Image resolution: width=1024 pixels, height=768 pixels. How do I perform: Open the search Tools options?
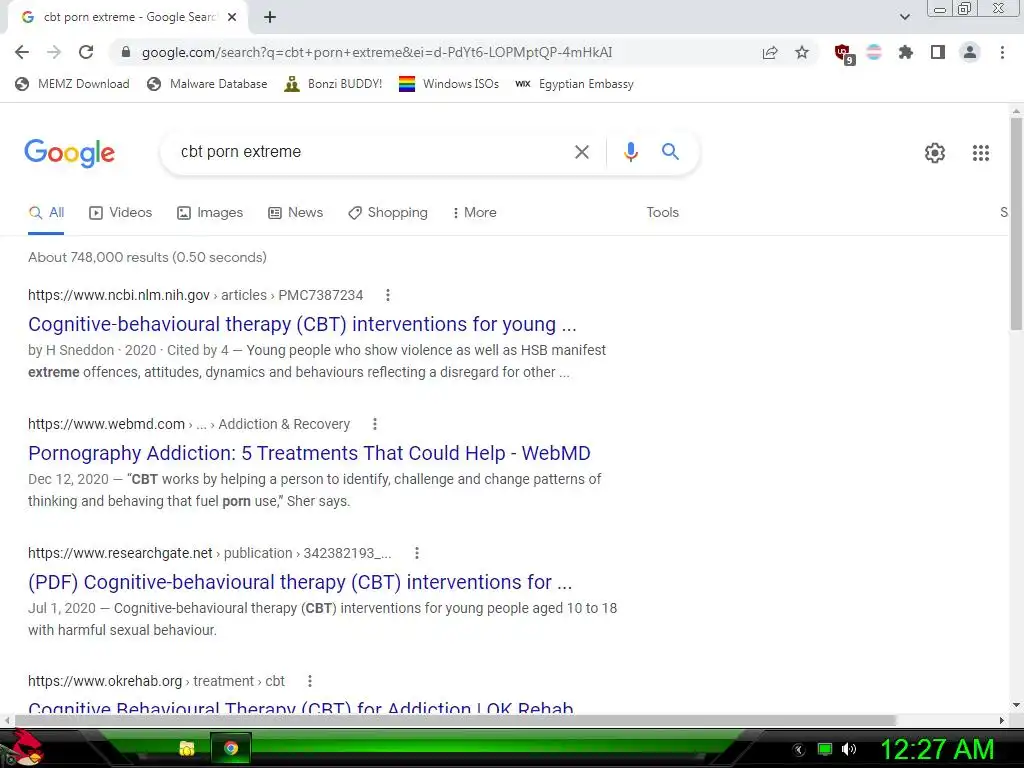(662, 213)
